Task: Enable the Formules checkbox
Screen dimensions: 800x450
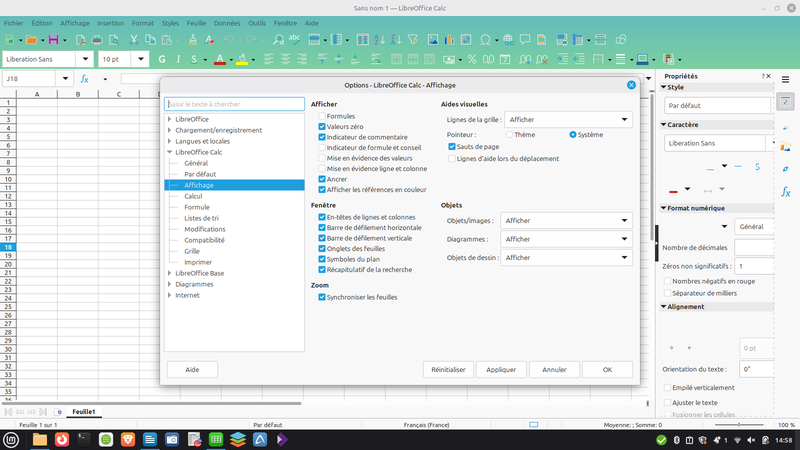Action: [x=322, y=116]
